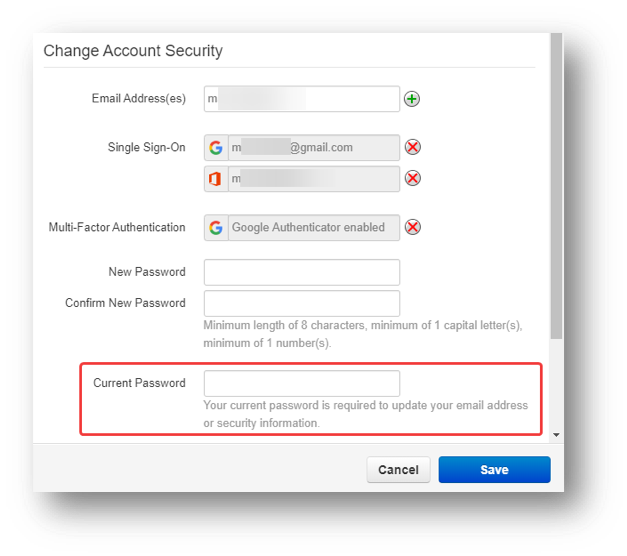Focus the Confirm New Password field

tap(301, 303)
